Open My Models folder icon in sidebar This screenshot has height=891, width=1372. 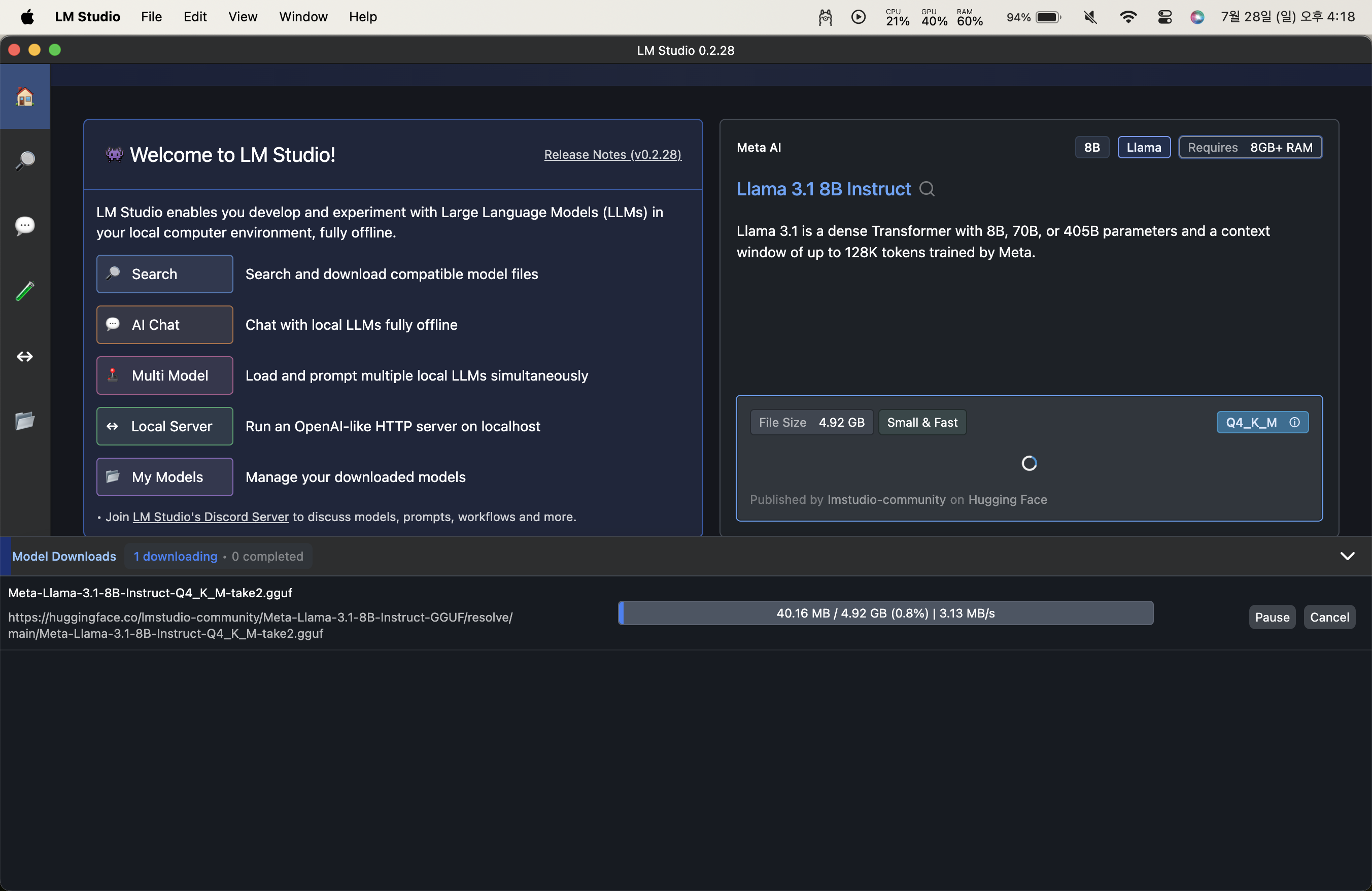pyautogui.click(x=25, y=421)
